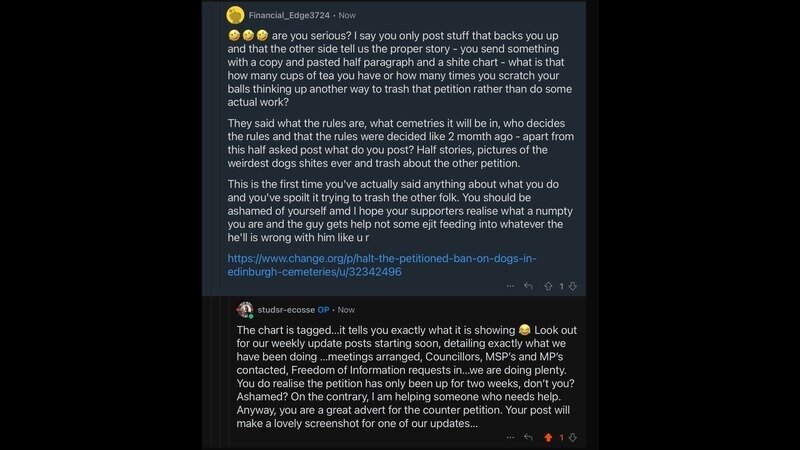Click the OP badge beside studsr-ecosse

[324, 310]
